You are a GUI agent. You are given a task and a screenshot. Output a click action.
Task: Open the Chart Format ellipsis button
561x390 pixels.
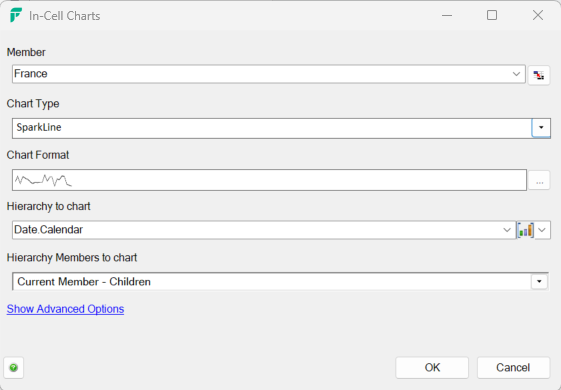point(539,181)
